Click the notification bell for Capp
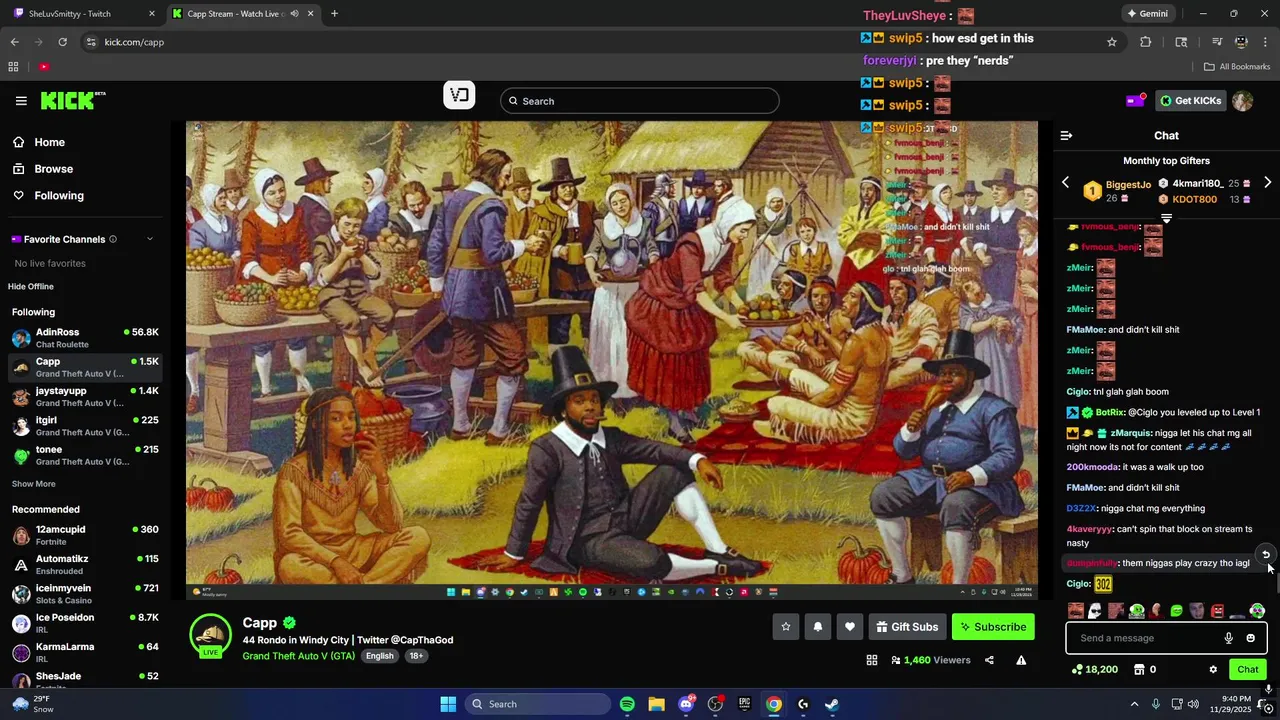 [818, 627]
